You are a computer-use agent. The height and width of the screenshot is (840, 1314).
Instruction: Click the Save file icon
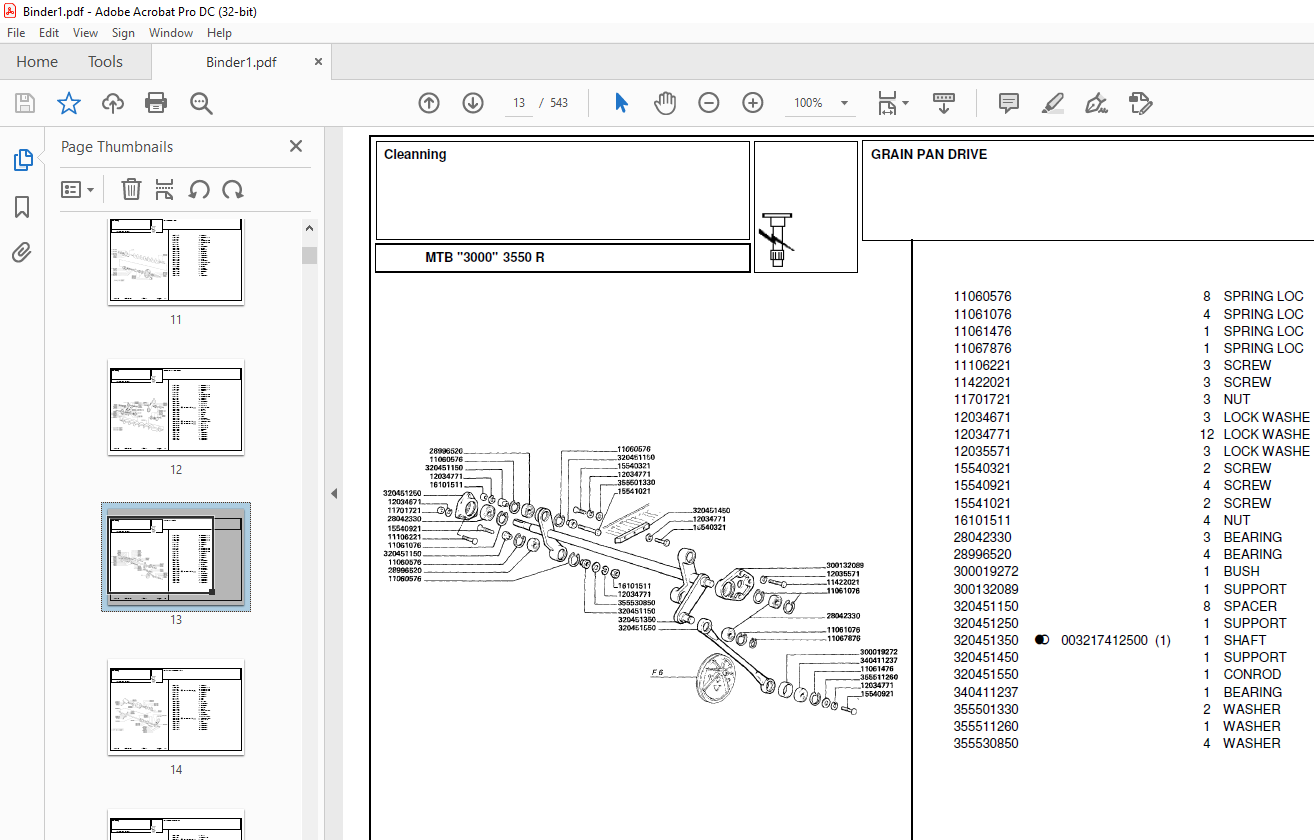(25, 103)
